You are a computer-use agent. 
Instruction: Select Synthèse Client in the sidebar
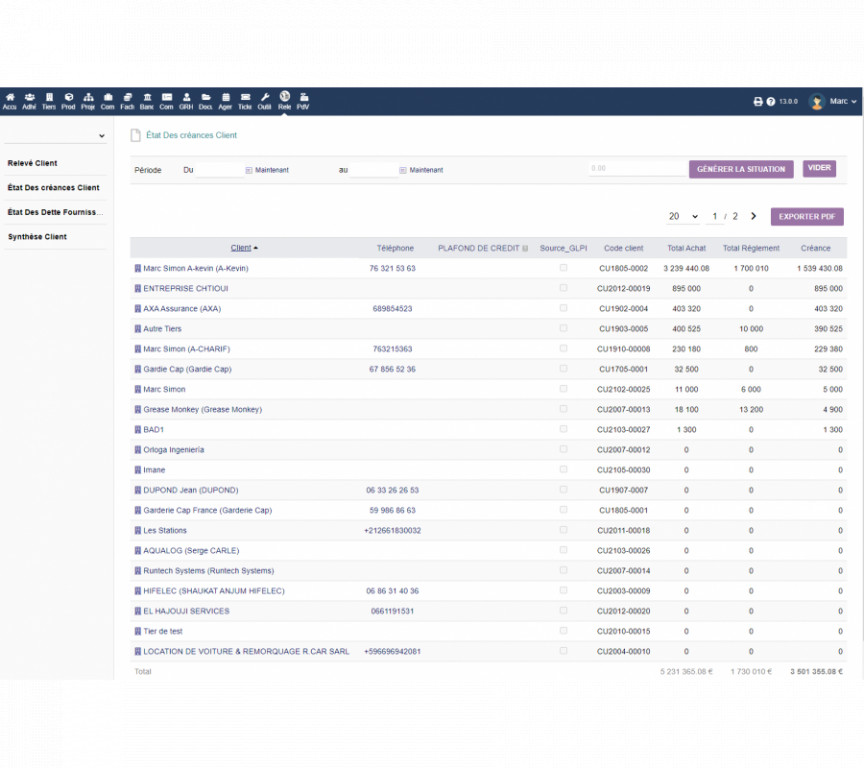click(x=38, y=237)
